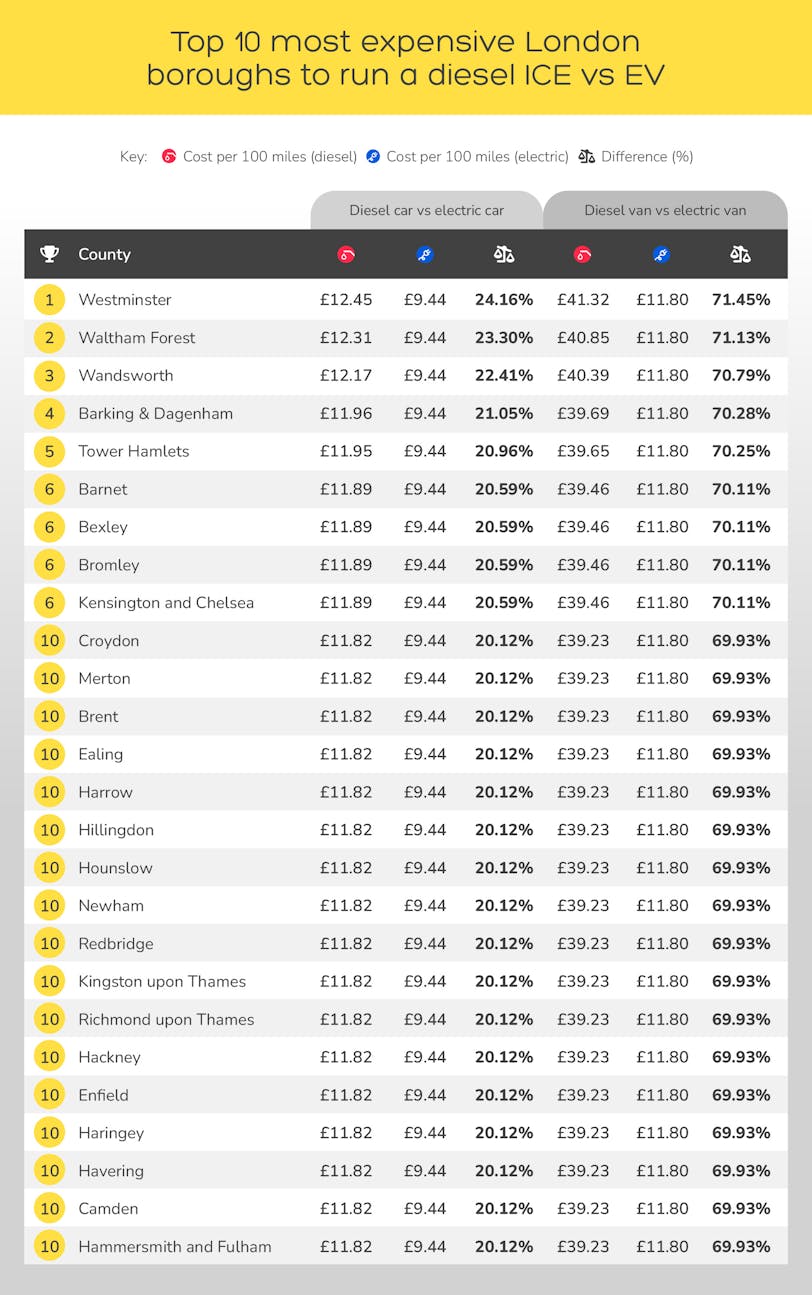Click blue electric cost icon in the key
812x1295 pixels.
[x=373, y=156]
